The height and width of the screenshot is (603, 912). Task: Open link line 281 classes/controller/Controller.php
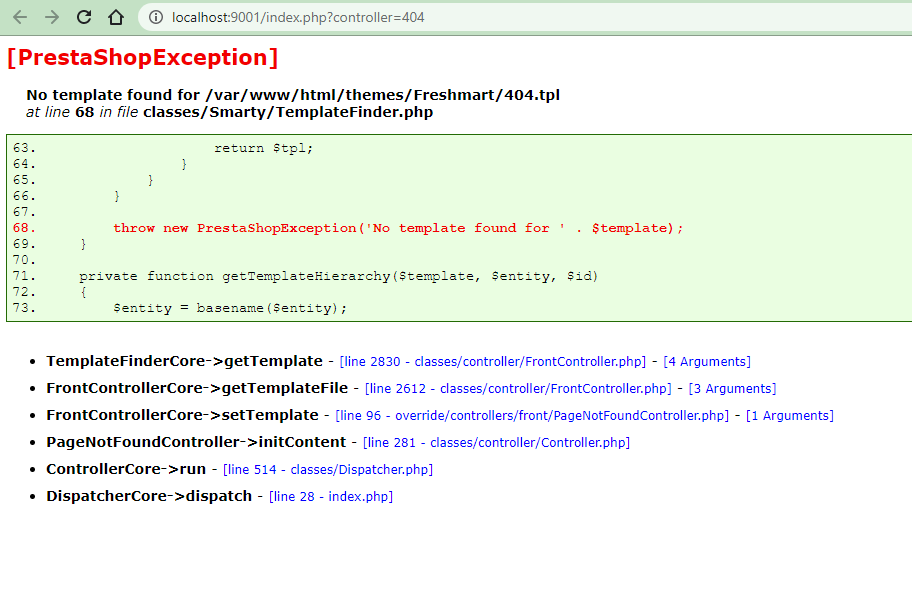tap(496, 443)
